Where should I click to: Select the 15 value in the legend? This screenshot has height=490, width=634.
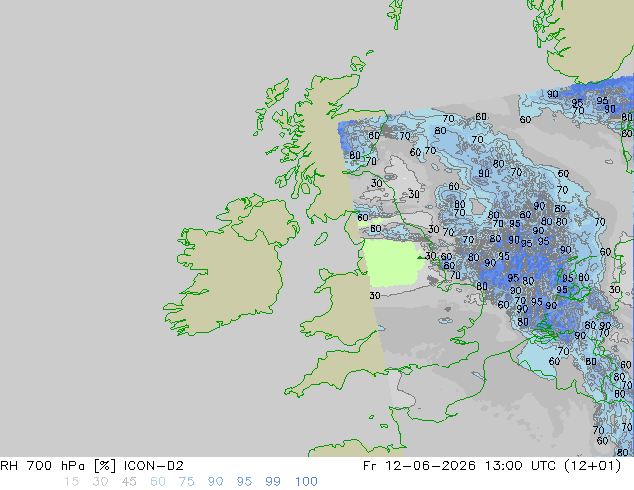[x=71, y=482]
